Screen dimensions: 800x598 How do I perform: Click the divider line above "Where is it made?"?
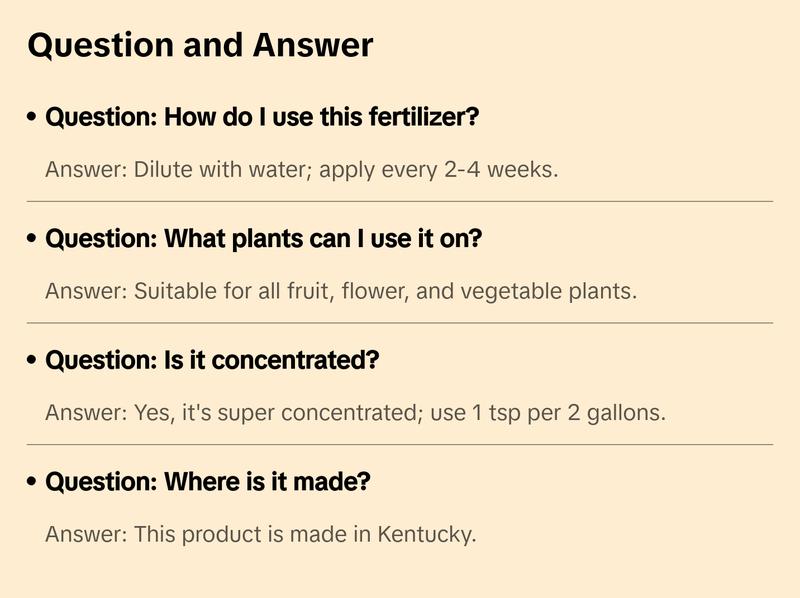point(400,444)
